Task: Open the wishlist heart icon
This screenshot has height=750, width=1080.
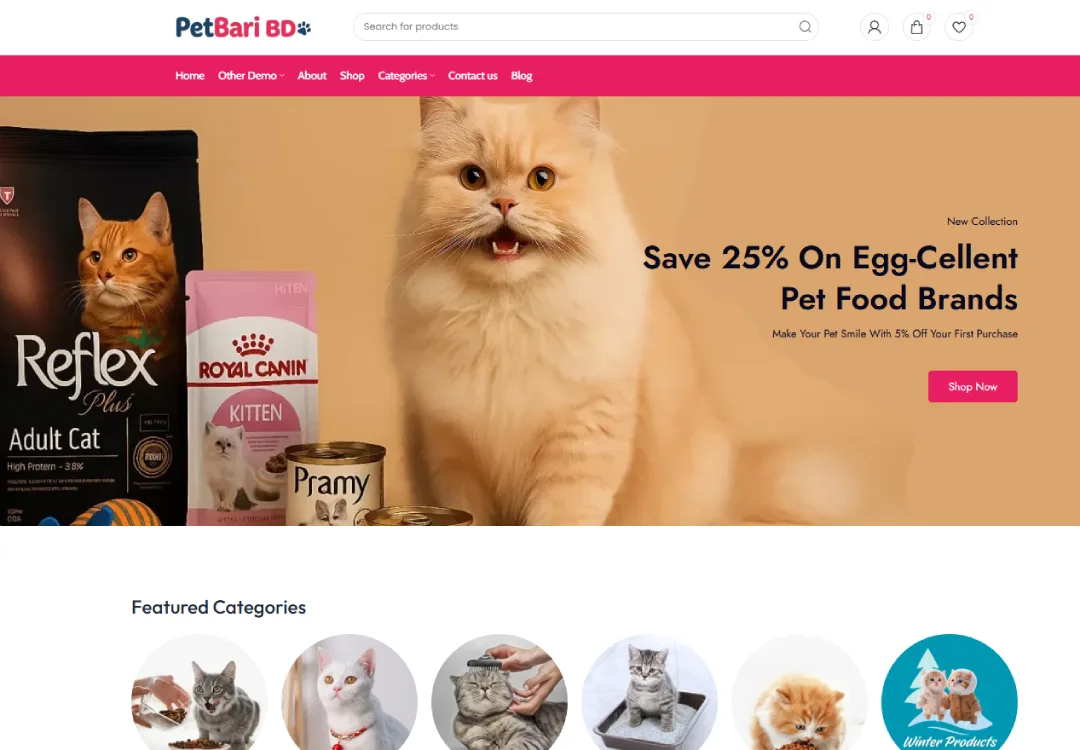Action: click(959, 27)
